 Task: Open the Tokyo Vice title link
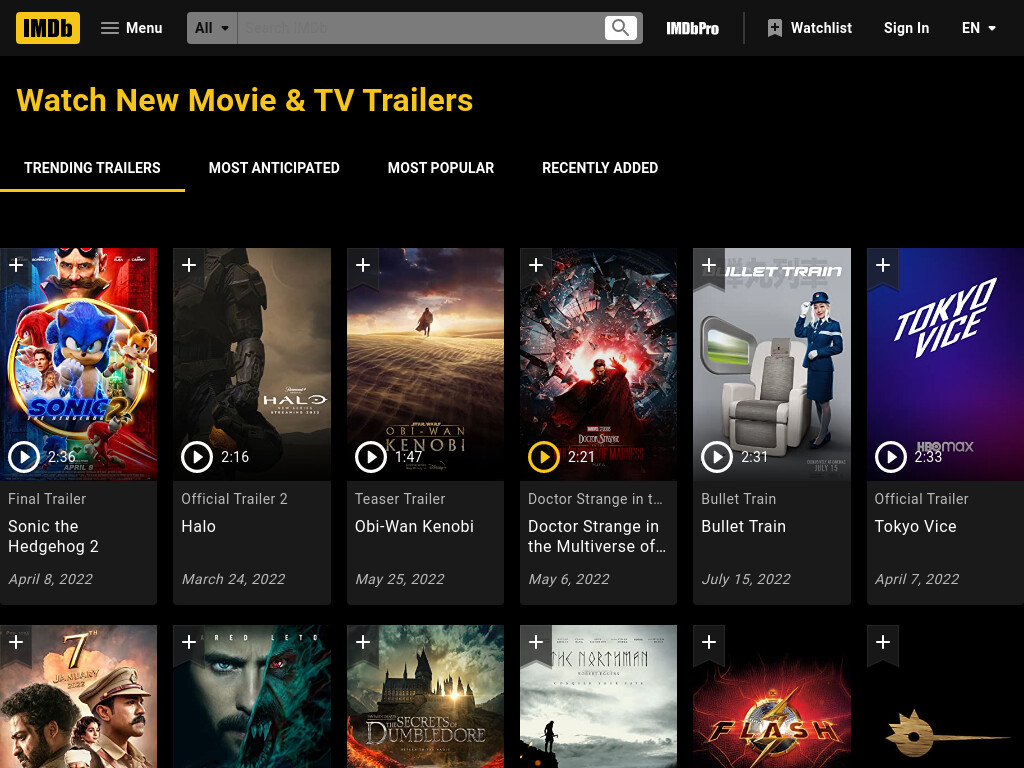click(x=916, y=526)
